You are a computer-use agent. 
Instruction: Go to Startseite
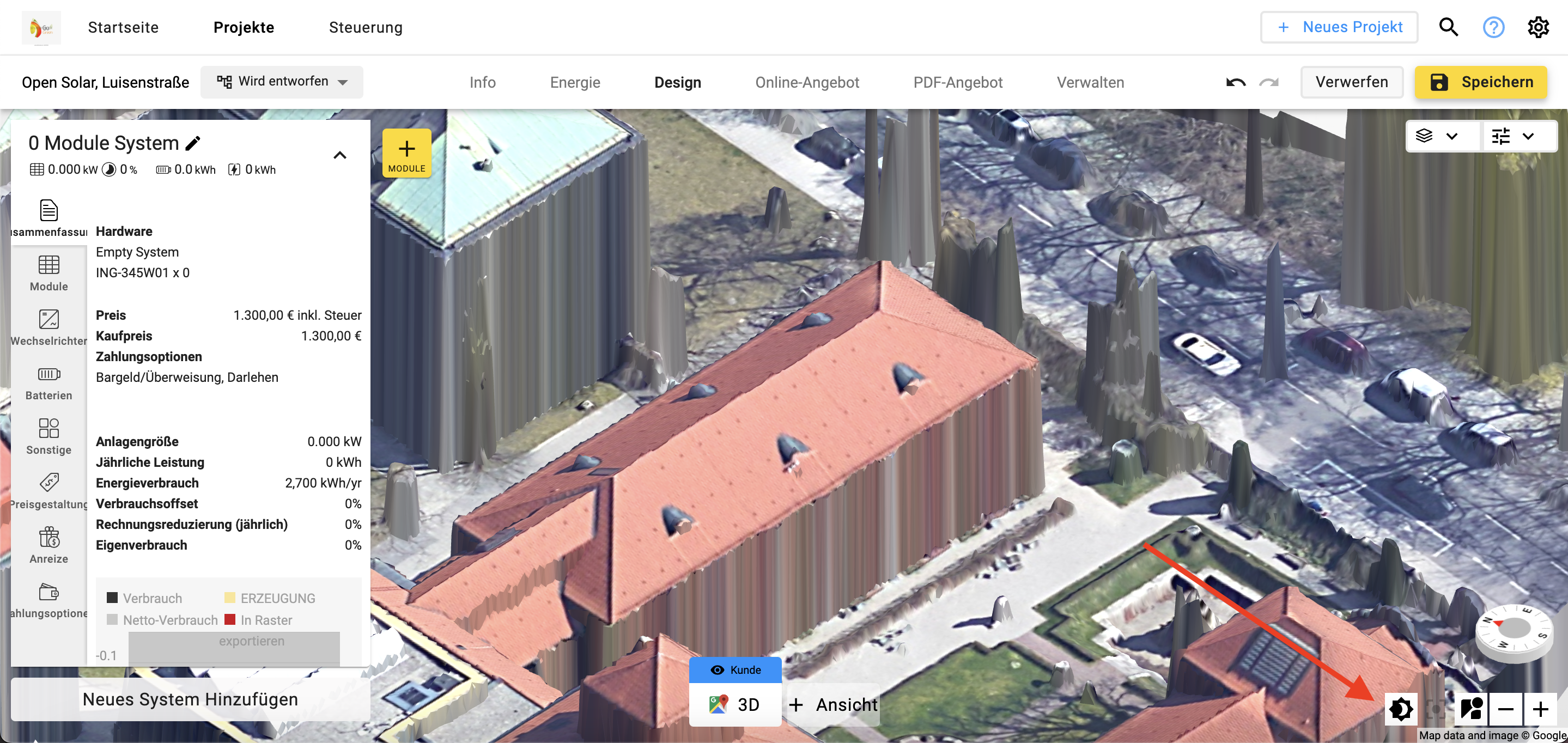(123, 27)
